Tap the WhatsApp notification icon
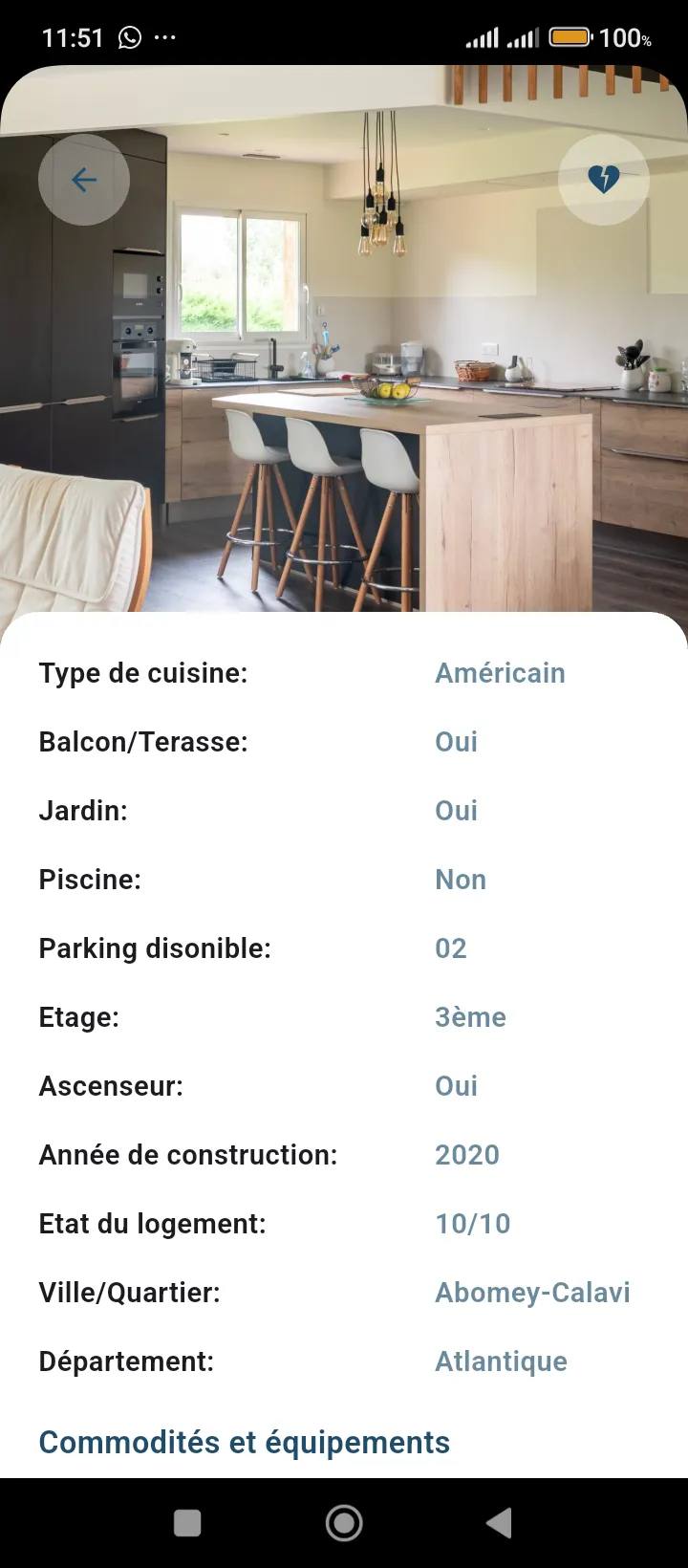This screenshot has height=1568, width=688. [x=129, y=37]
